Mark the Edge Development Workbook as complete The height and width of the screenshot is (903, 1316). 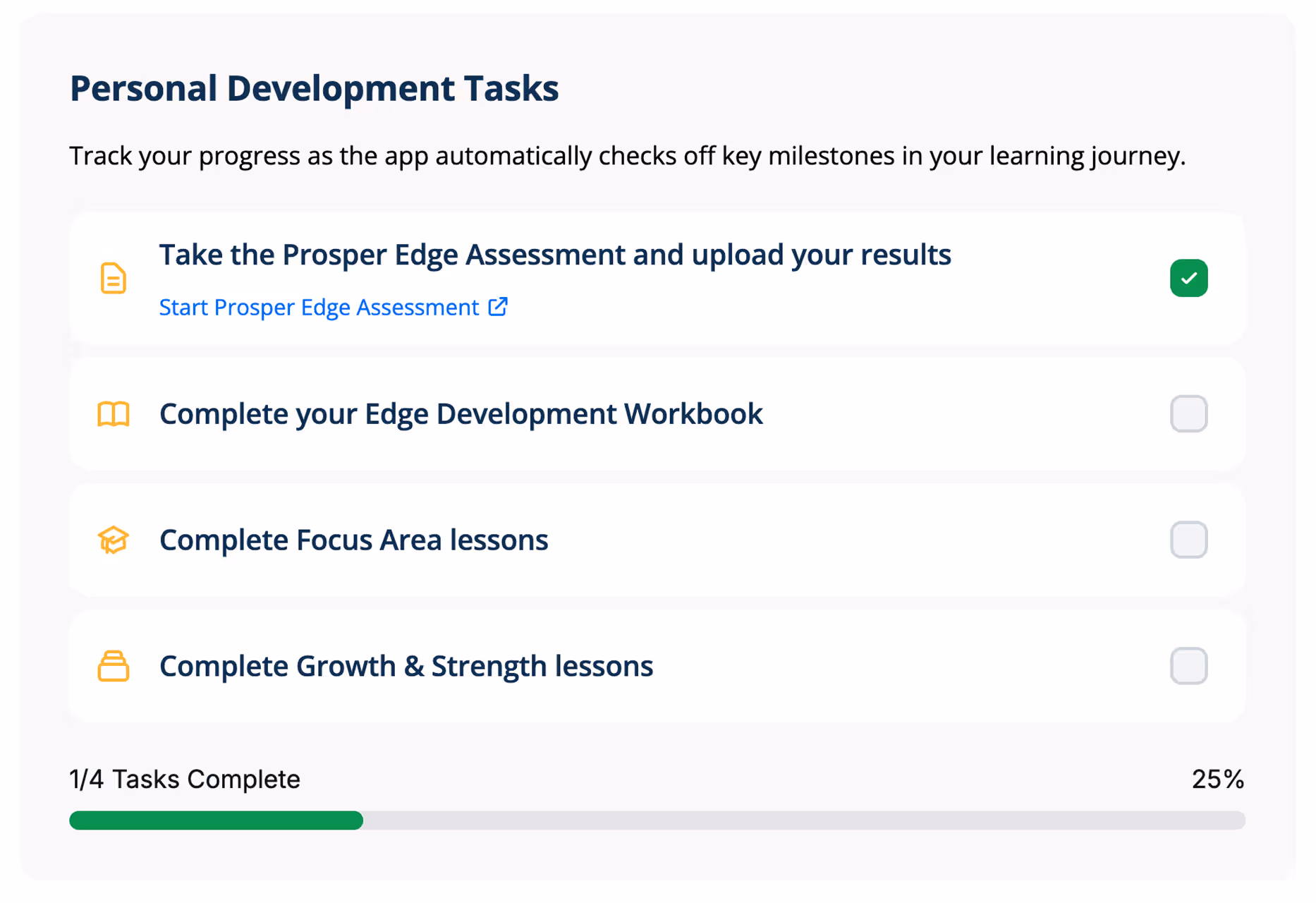pyautogui.click(x=1188, y=414)
